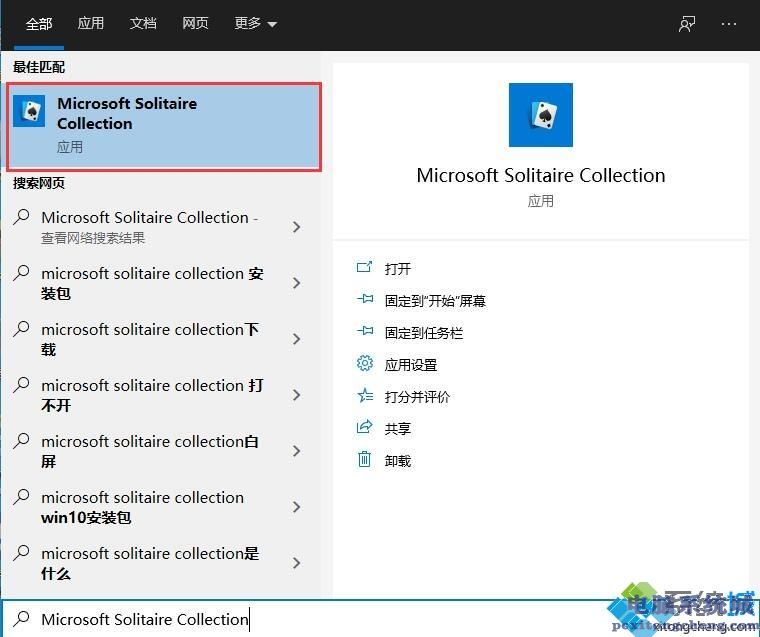Screen dimensions: 760x637
Task: Click suggestion text 'microsoft solitaire collection win10安装包'
Action: 142,507
